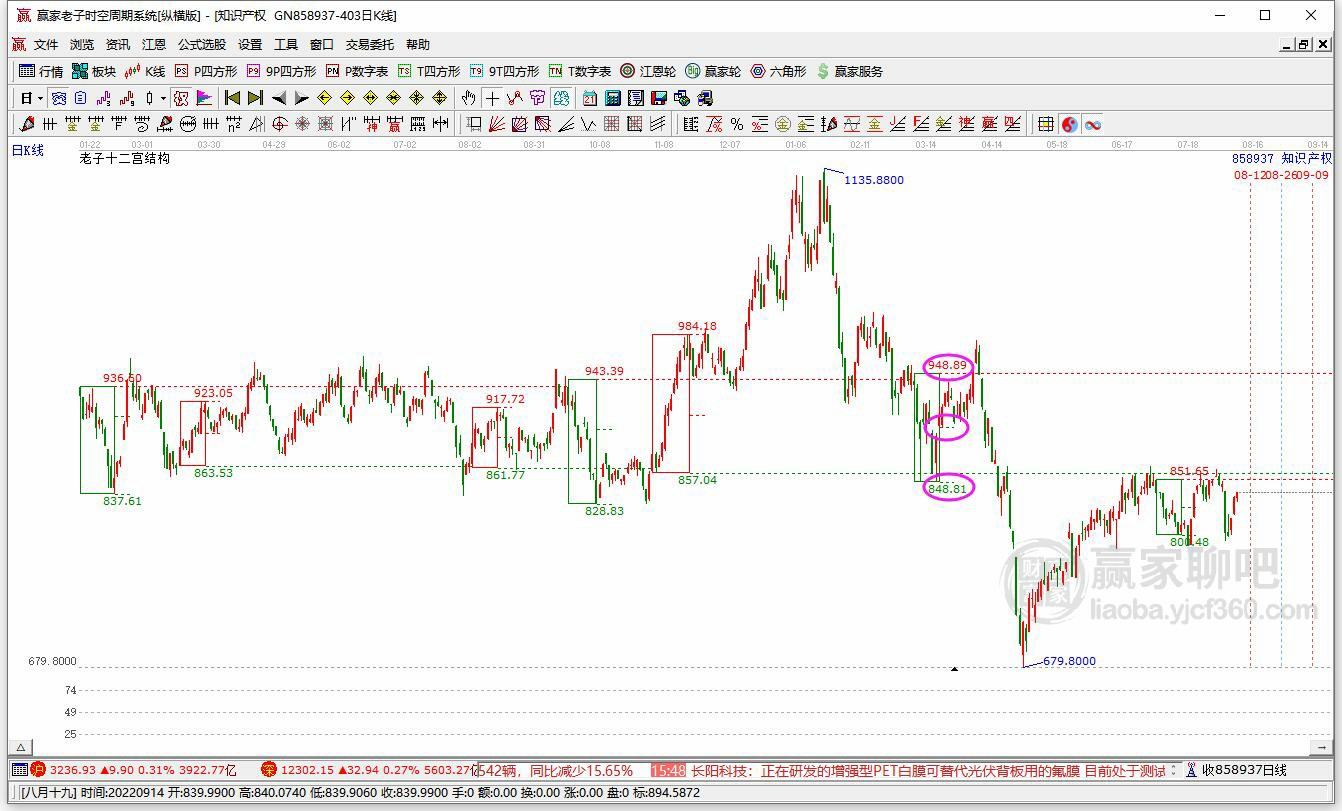Toggle the yin-yang taiji icon
1342x811 pixels.
(1070, 124)
